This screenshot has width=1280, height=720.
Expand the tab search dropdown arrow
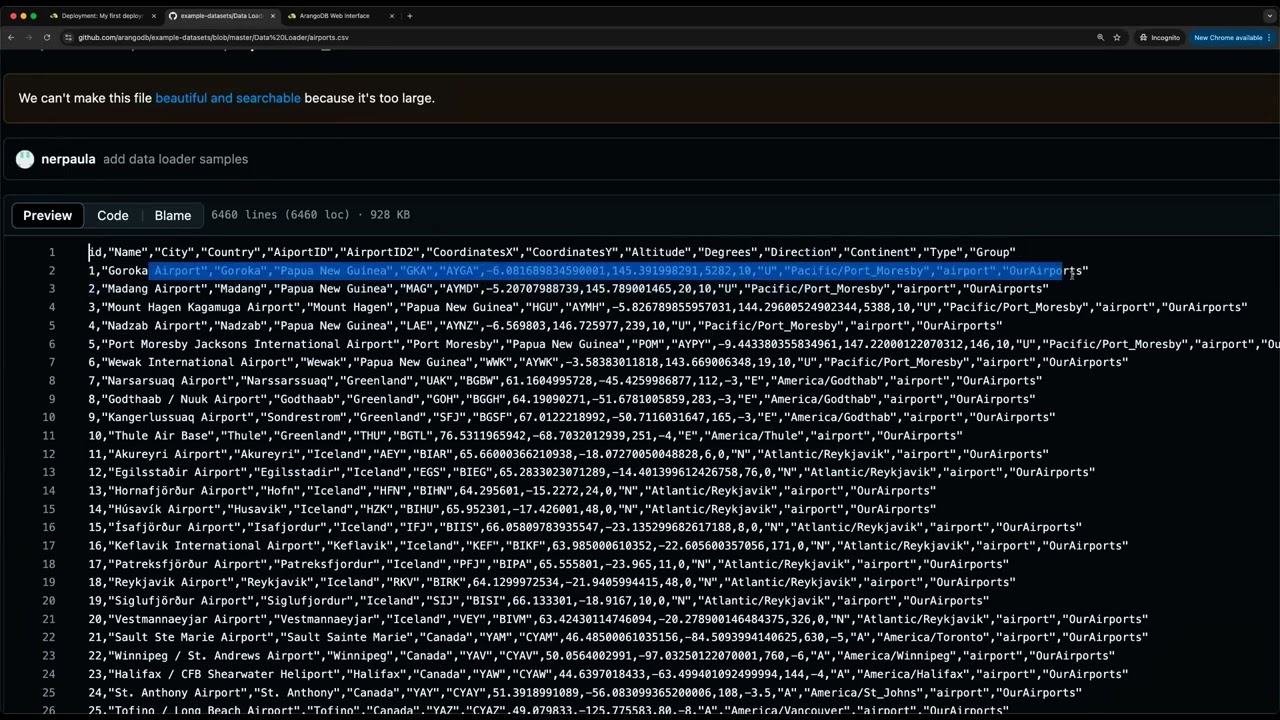tap(1269, 16)
